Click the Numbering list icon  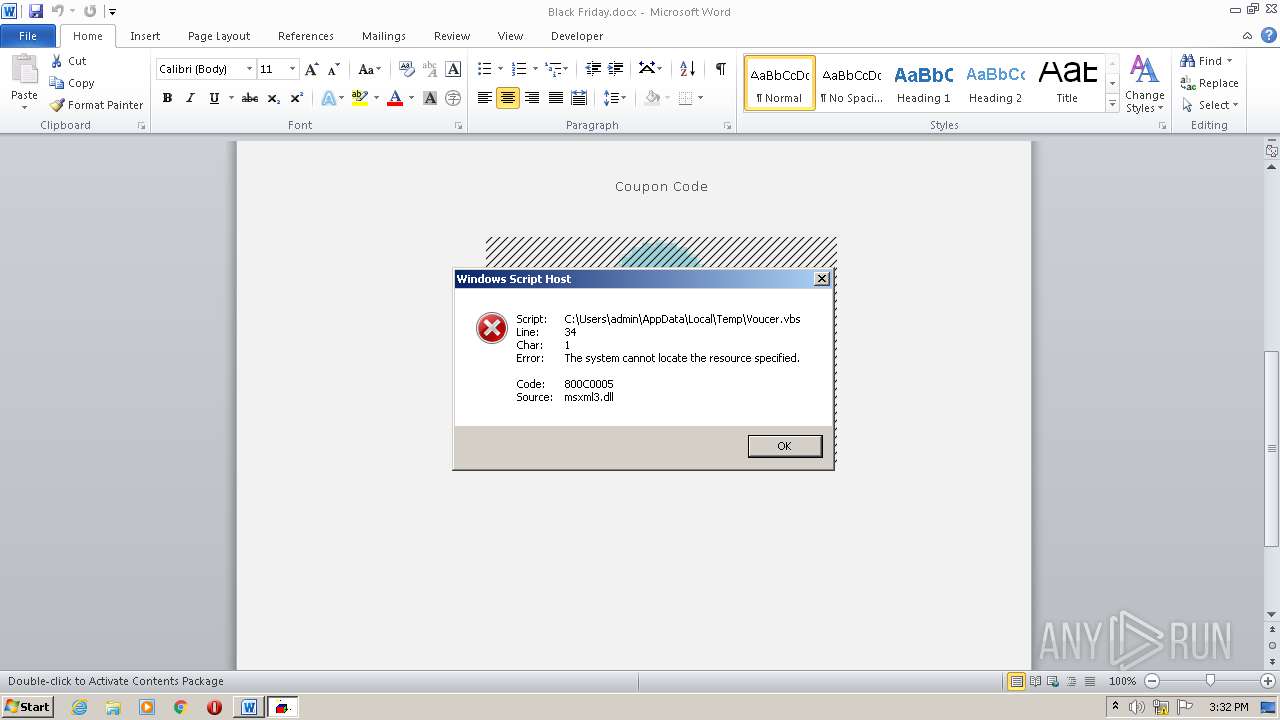coord(519,69)
